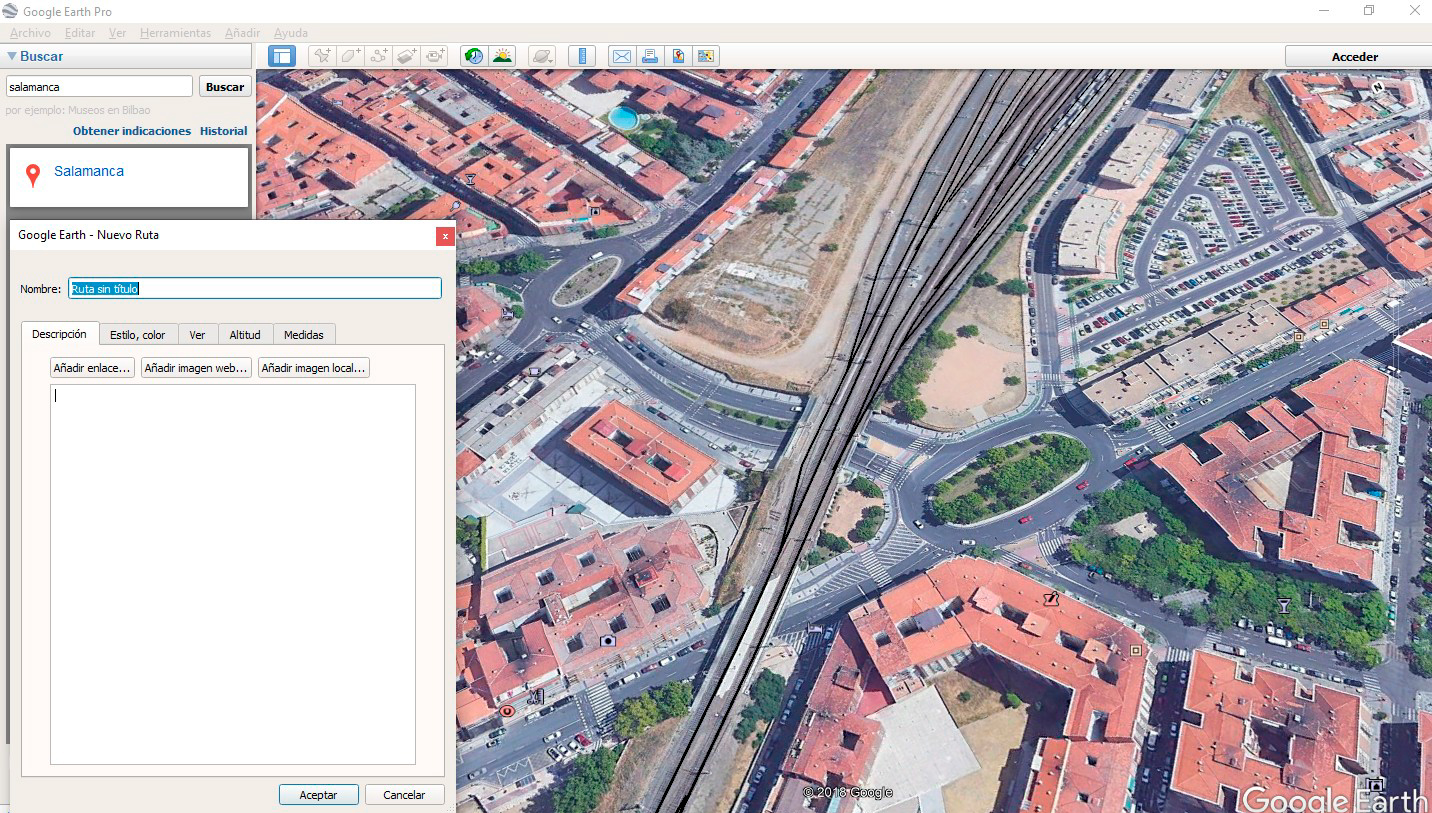Open the Archivo menu
Screen dimensions: 1432x813
30,33
